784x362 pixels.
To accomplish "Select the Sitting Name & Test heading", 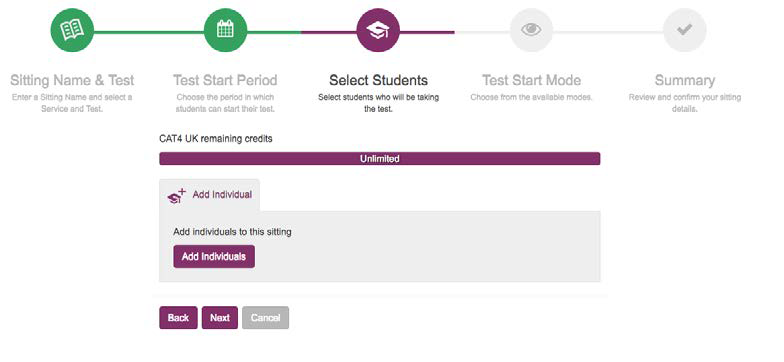I will point(72,80).
